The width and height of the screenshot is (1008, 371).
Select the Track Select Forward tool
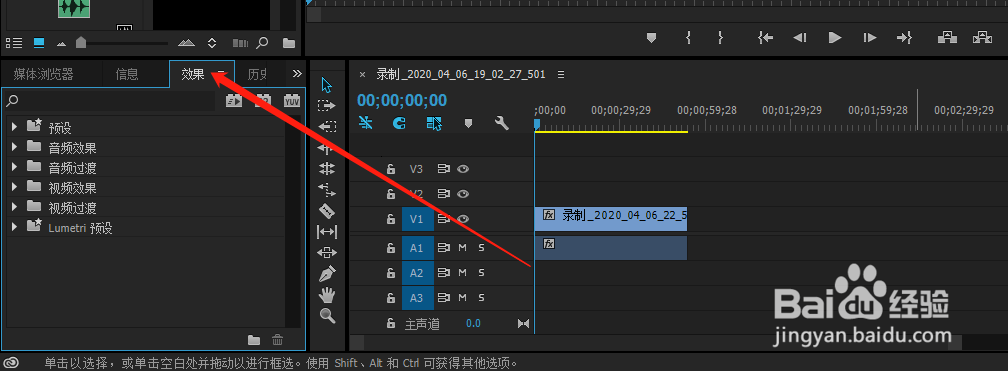[327, 105]
